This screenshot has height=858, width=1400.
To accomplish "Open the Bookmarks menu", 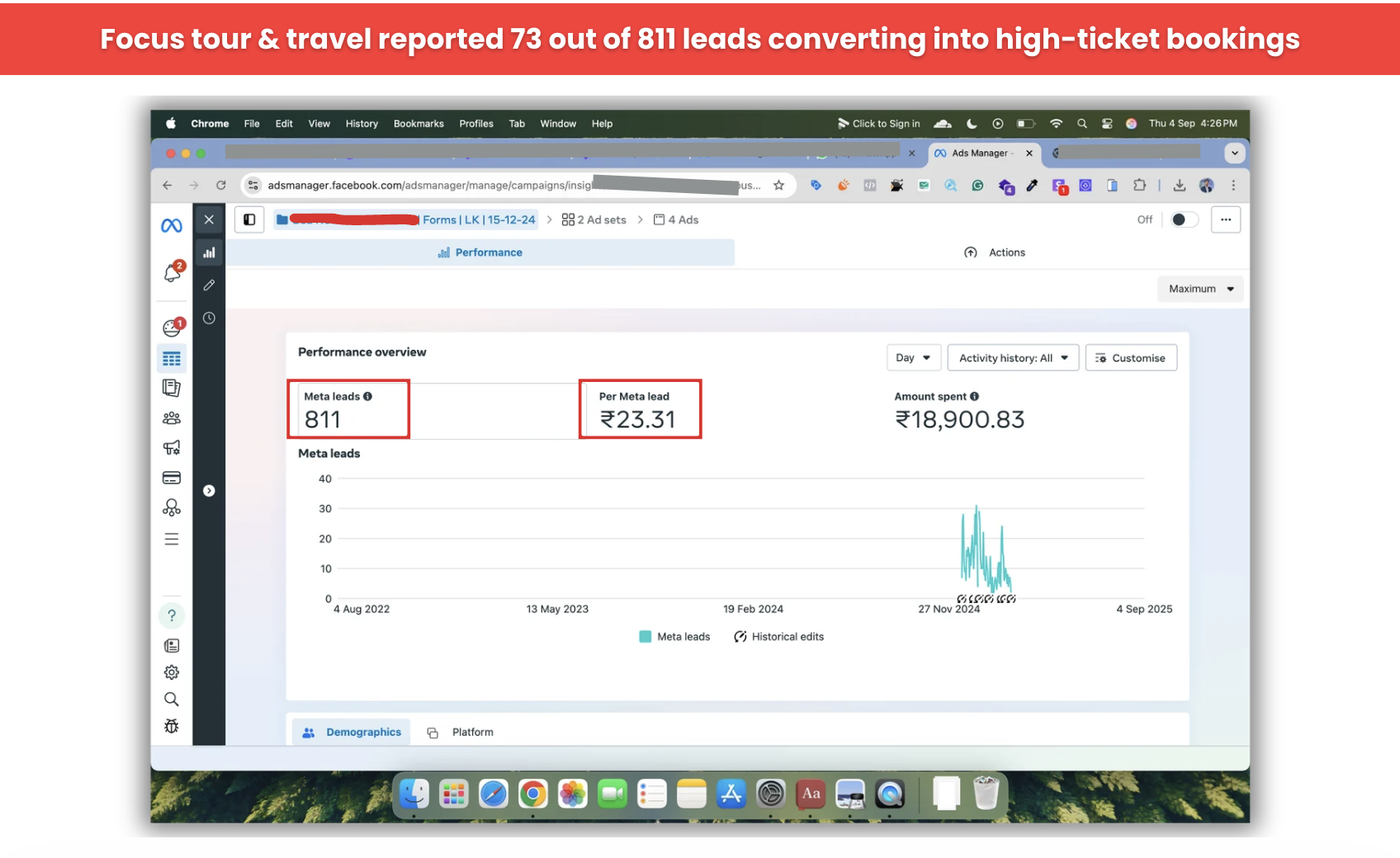I will [419, 123].
